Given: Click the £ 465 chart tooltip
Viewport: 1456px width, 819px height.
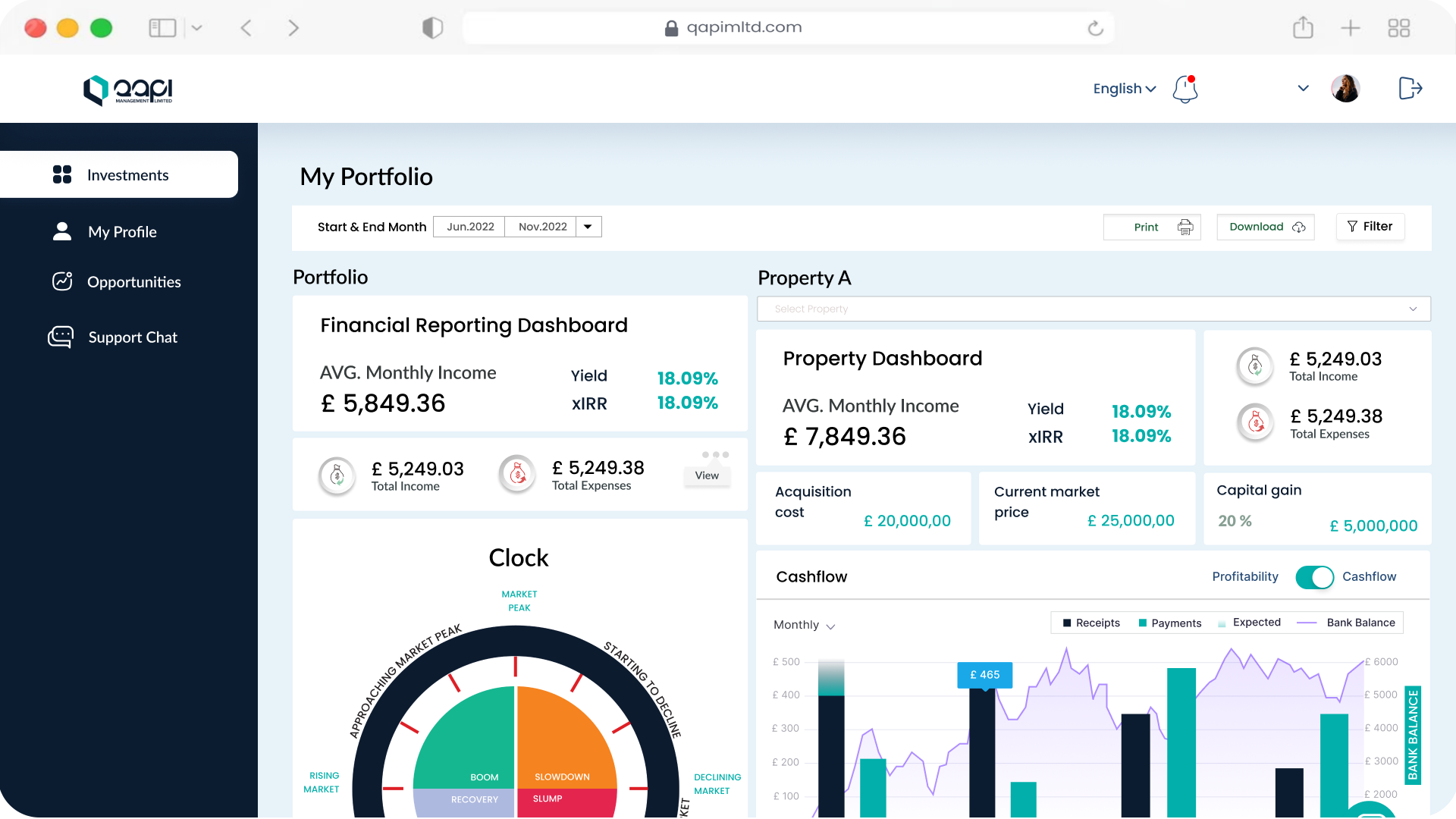Looking at the screenshot, I should point(985,675).
